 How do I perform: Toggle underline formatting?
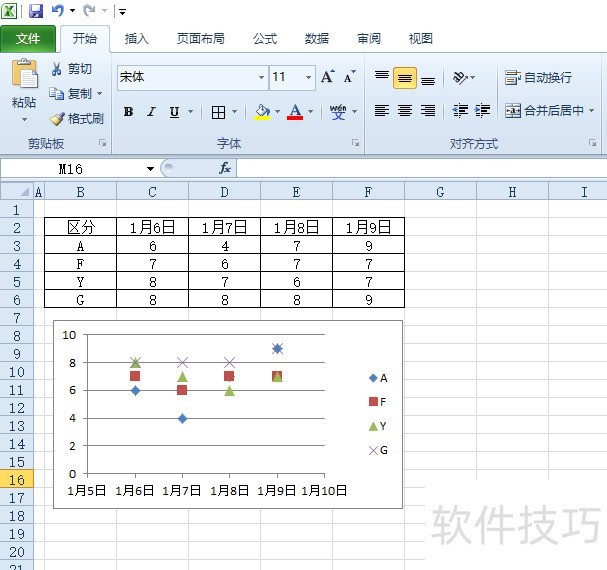tap(174, 112)
